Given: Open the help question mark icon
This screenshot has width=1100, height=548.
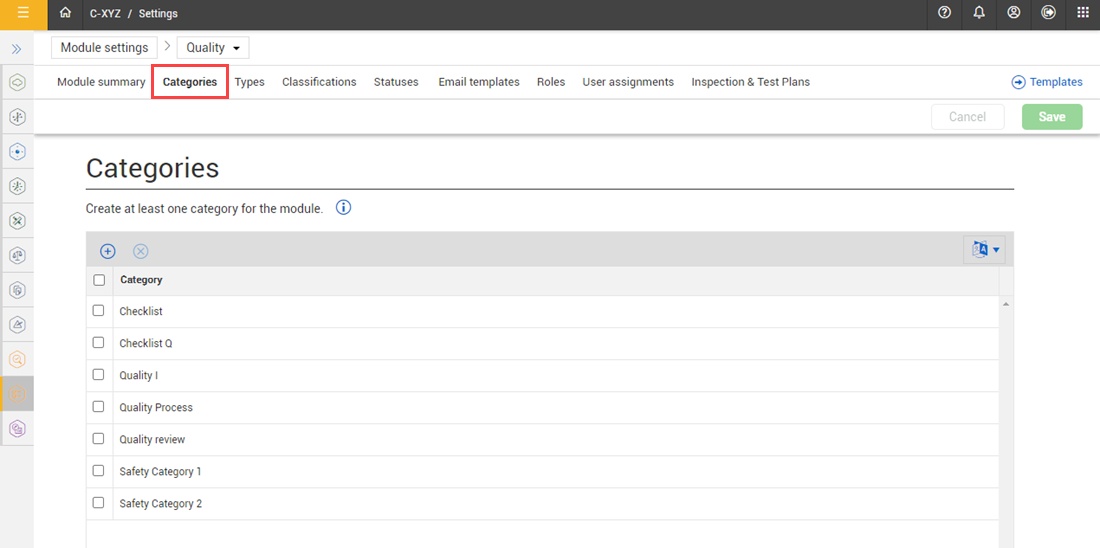Looking at the screenshot, I should click(x=945, y=13).
